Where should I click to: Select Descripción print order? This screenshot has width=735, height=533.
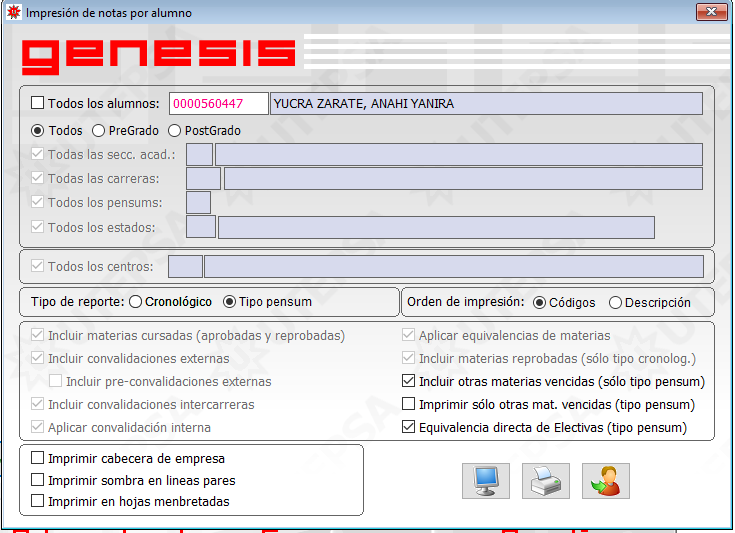coord(615,303)
